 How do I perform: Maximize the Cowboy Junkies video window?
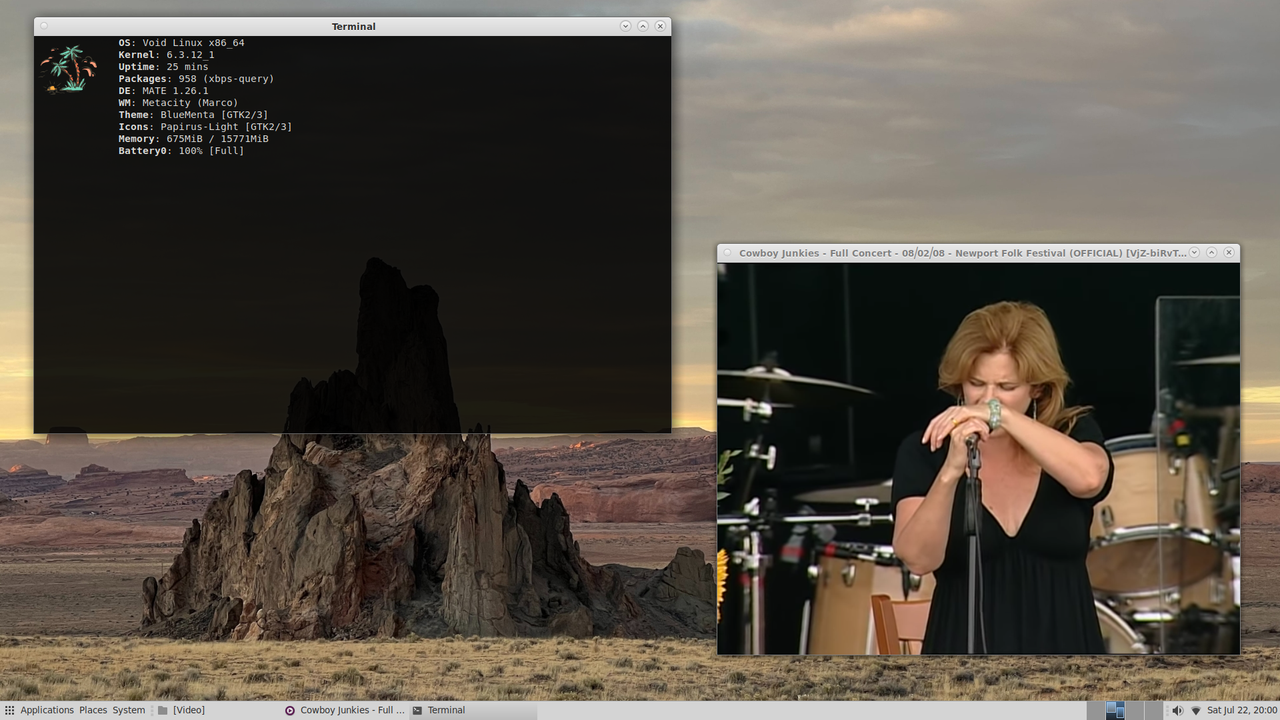[1211, 253]
